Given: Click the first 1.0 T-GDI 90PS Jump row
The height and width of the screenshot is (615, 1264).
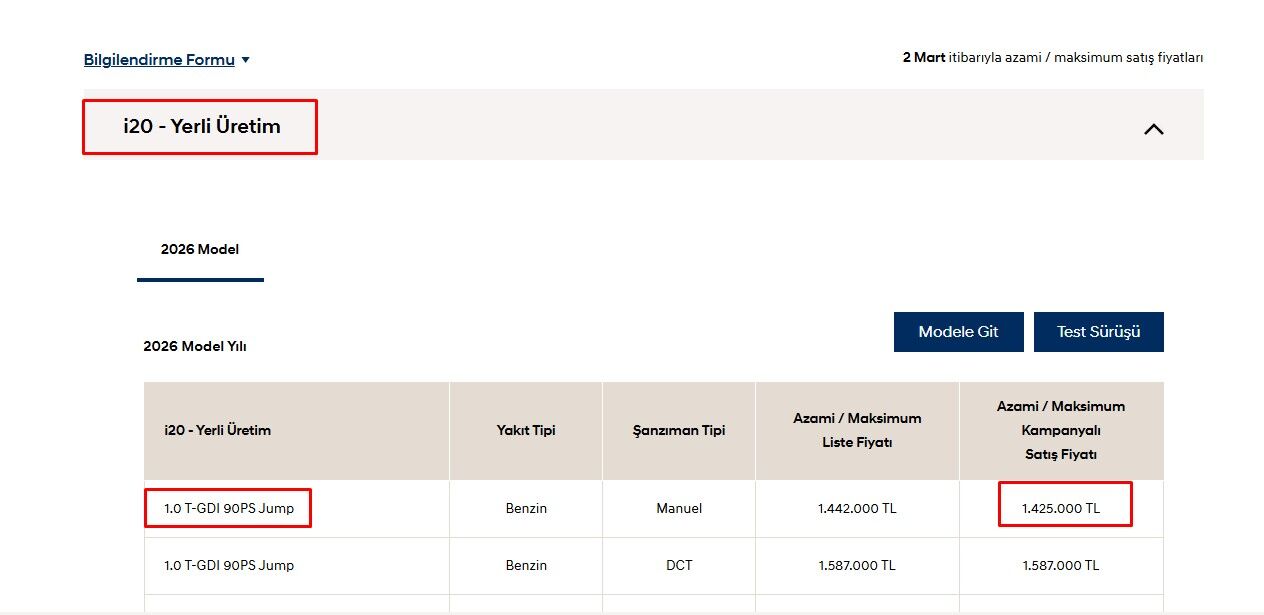Looking at the screenshot, I should coord(229,508).
